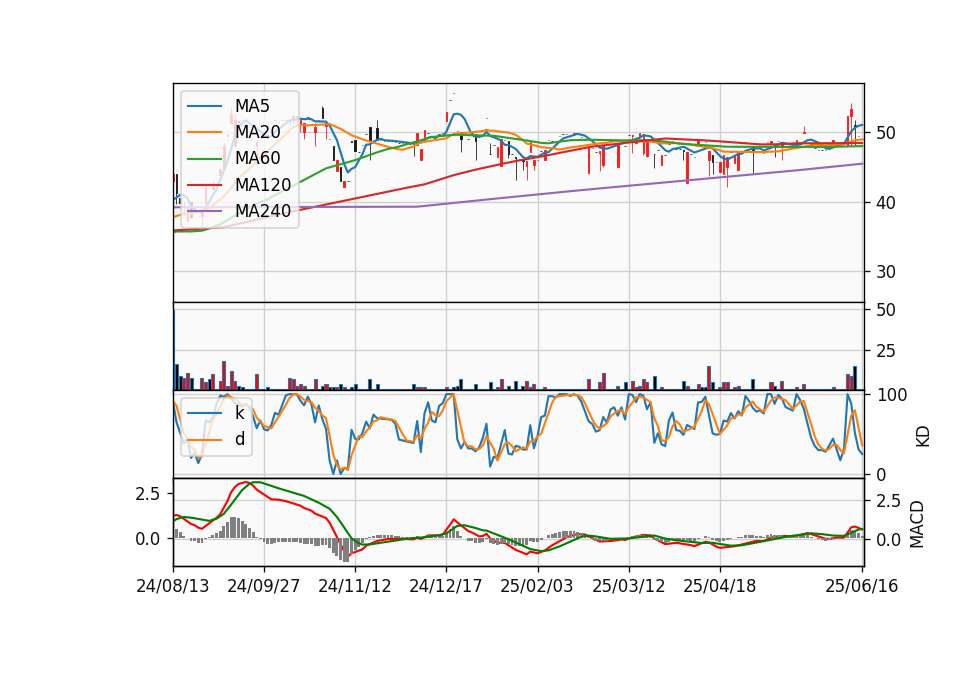Click the 25/04/18 date tick label
This screenshot has height=690, width=960.
pos(719,586)
